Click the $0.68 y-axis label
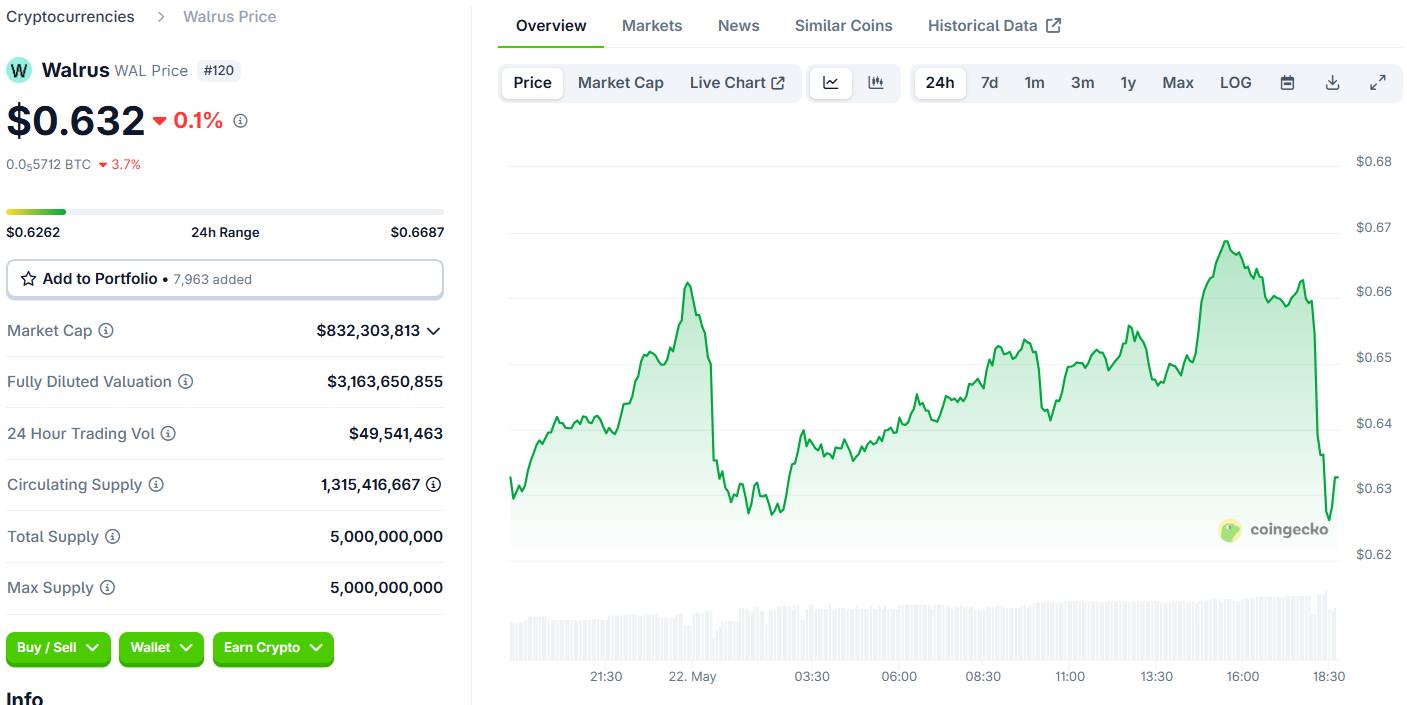This screenshot has height=705, width=1407. pos(1374,161)
